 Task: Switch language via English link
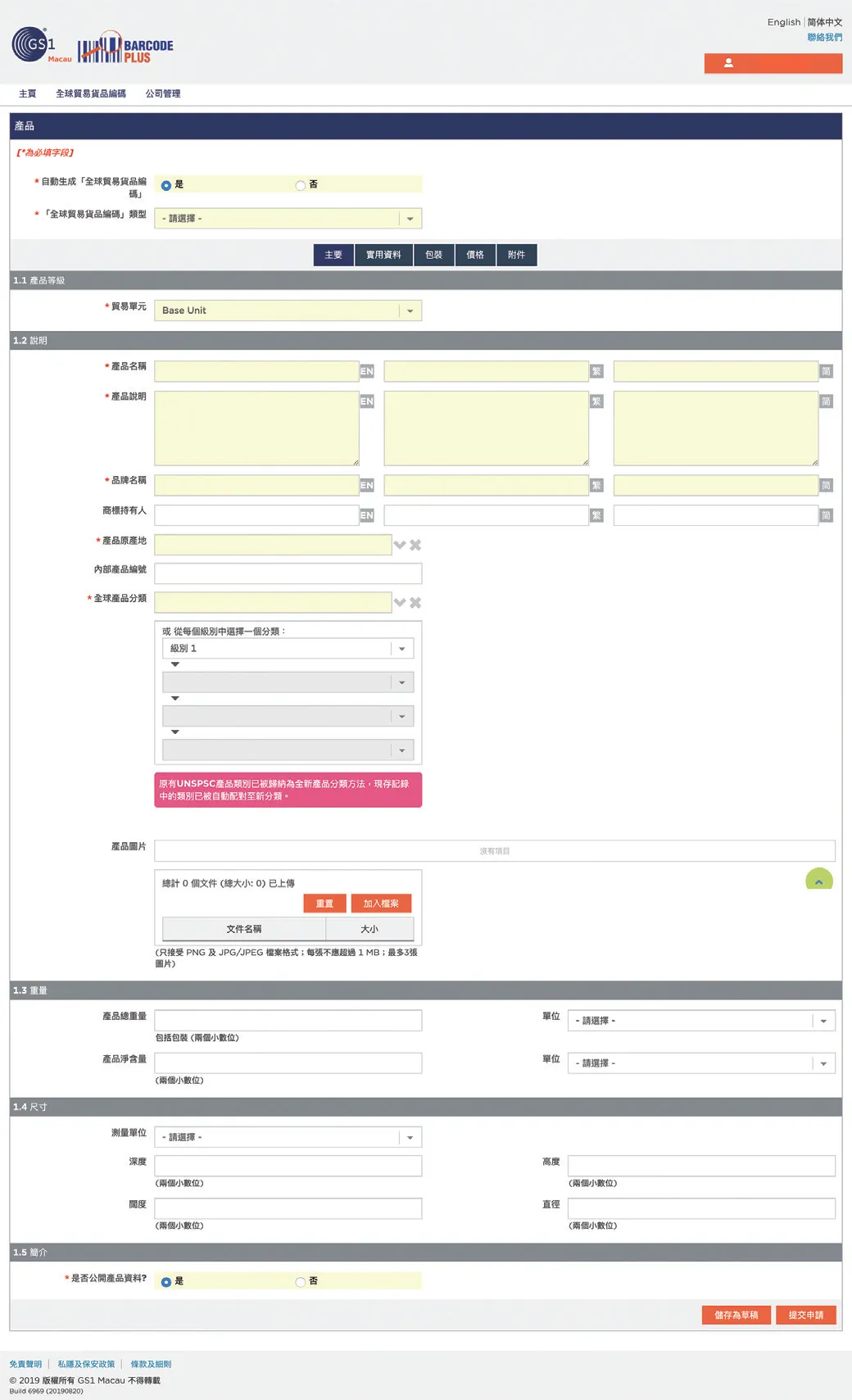click(x=783, y=22)
